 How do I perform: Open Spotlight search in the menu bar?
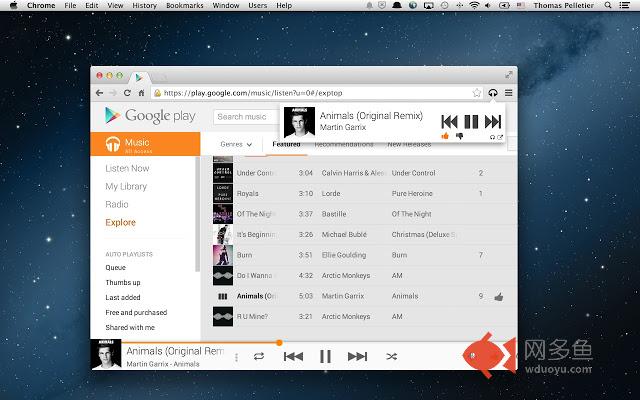pyautogui.click(x=608, y=5)
